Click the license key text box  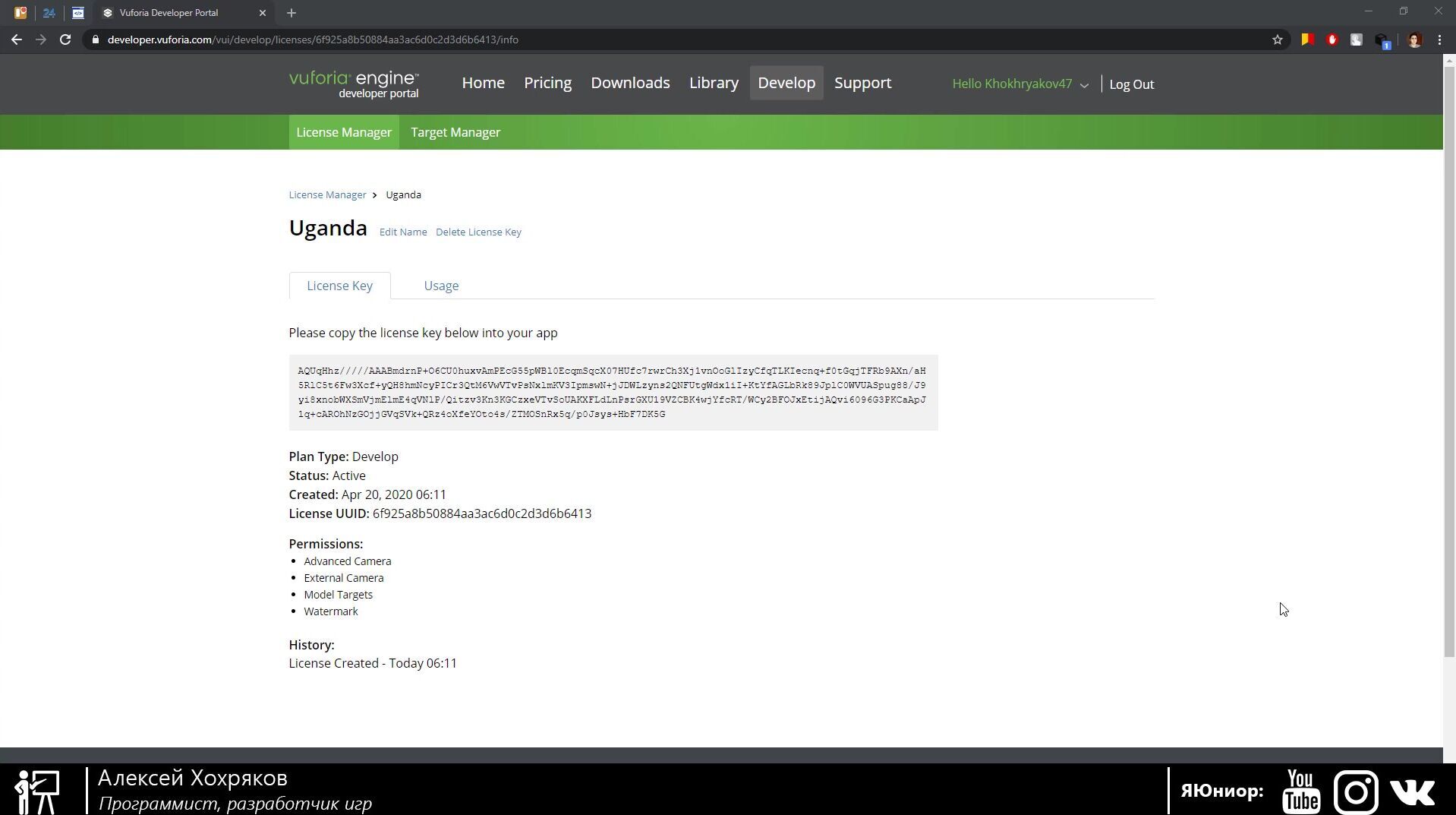click(613, 393)
